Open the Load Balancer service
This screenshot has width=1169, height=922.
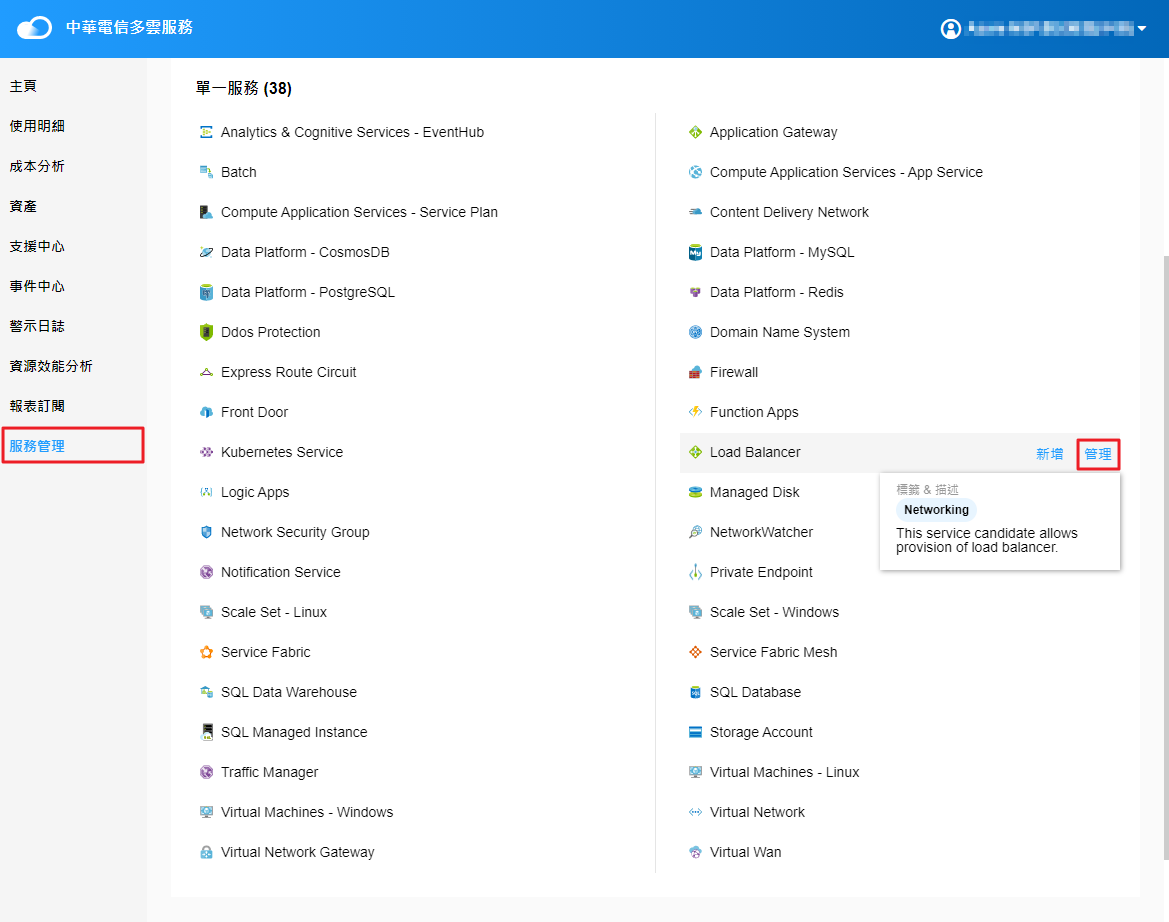755,452
